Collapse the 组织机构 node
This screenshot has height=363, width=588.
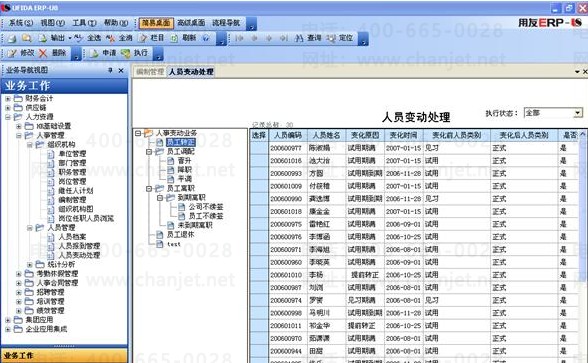[30, 145]
